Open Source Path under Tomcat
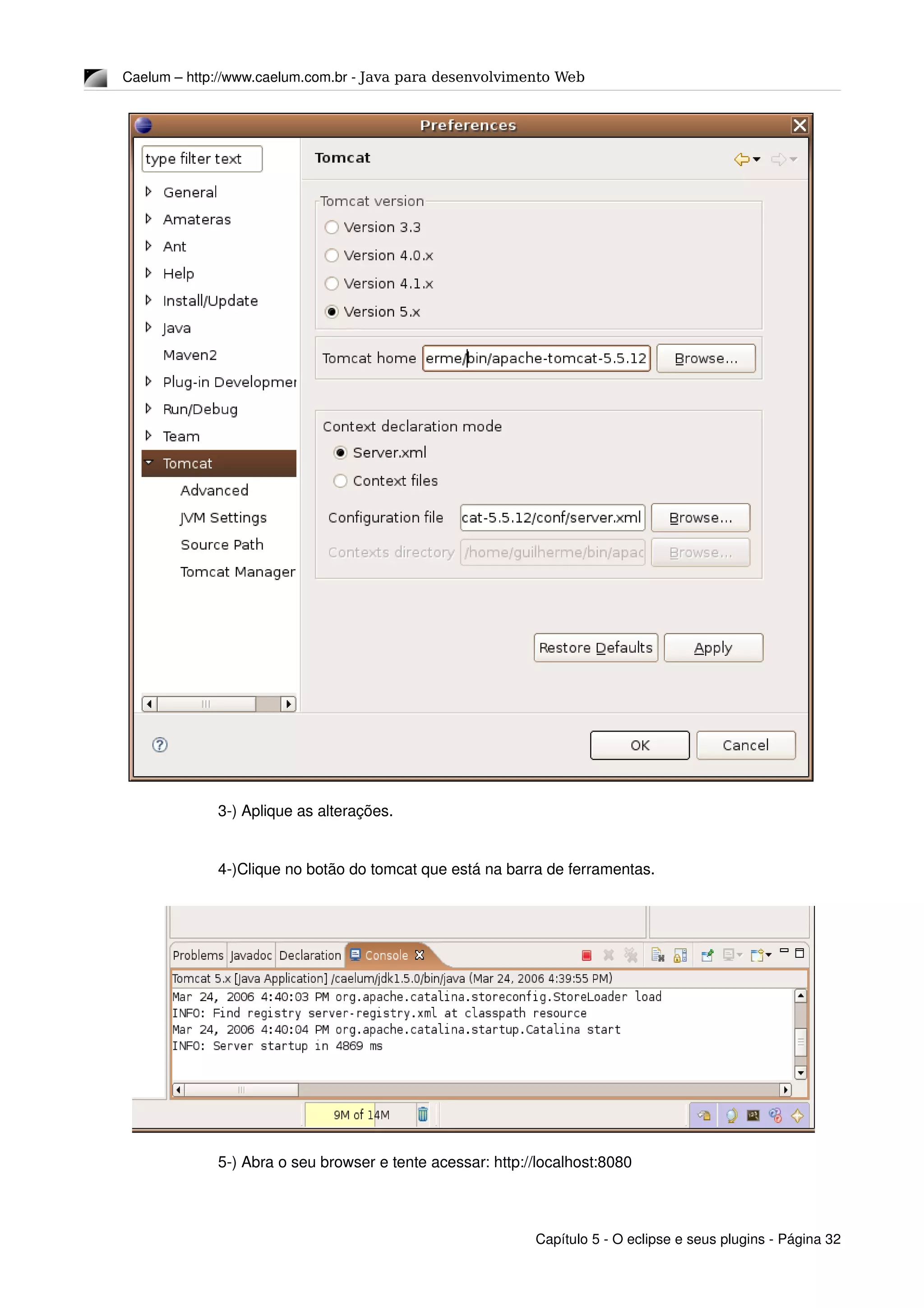The image size is (924, 1308). point(222,545)
